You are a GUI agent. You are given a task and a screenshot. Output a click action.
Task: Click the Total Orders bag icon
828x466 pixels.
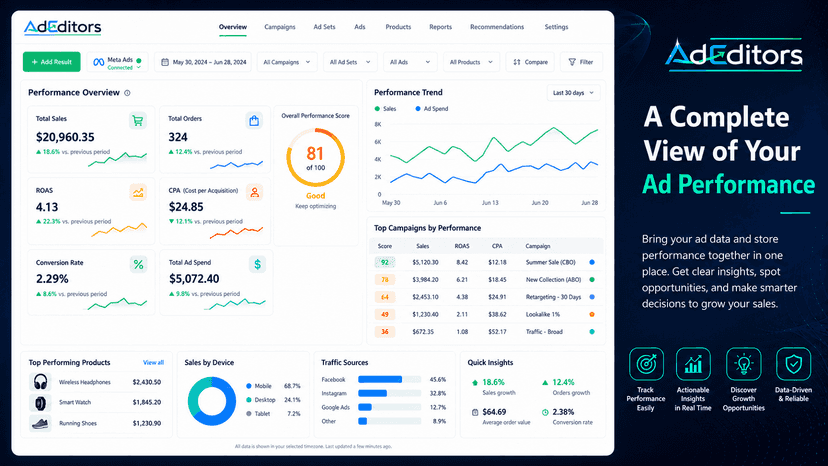254,121
